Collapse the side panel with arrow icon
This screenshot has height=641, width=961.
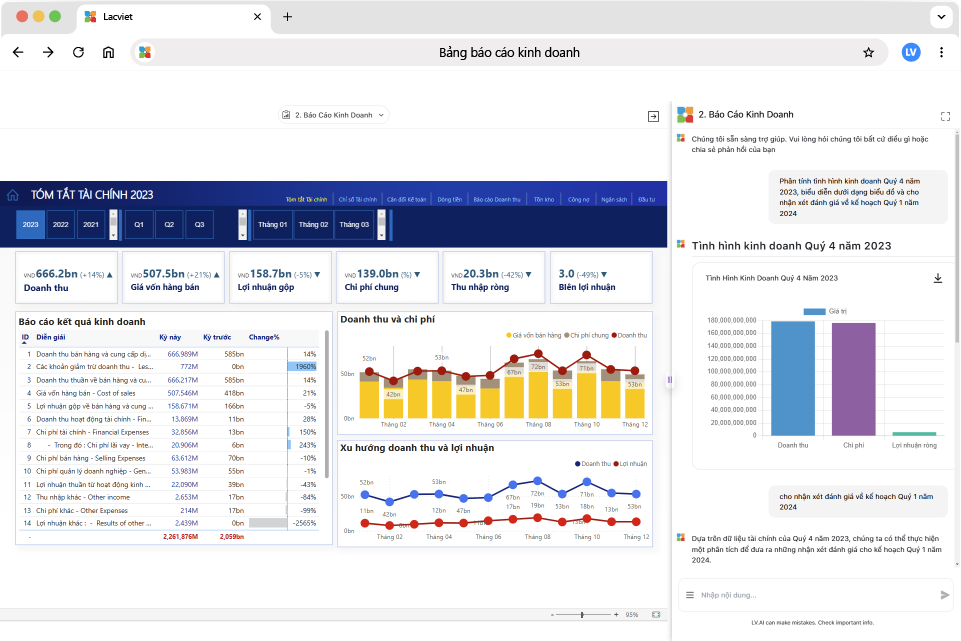653,116
